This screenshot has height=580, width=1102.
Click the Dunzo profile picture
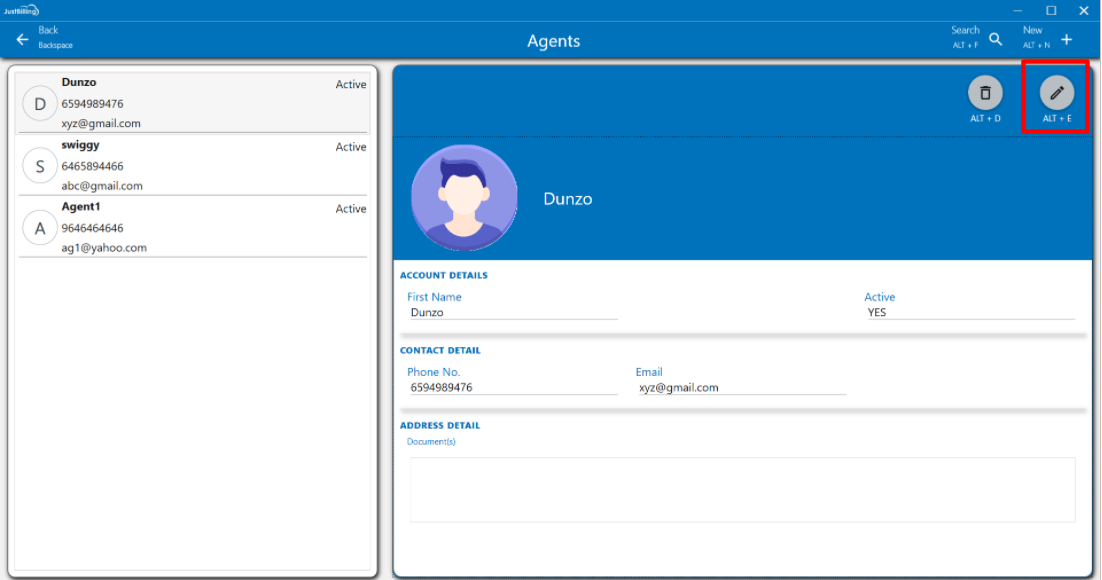[x=464, y=198]
